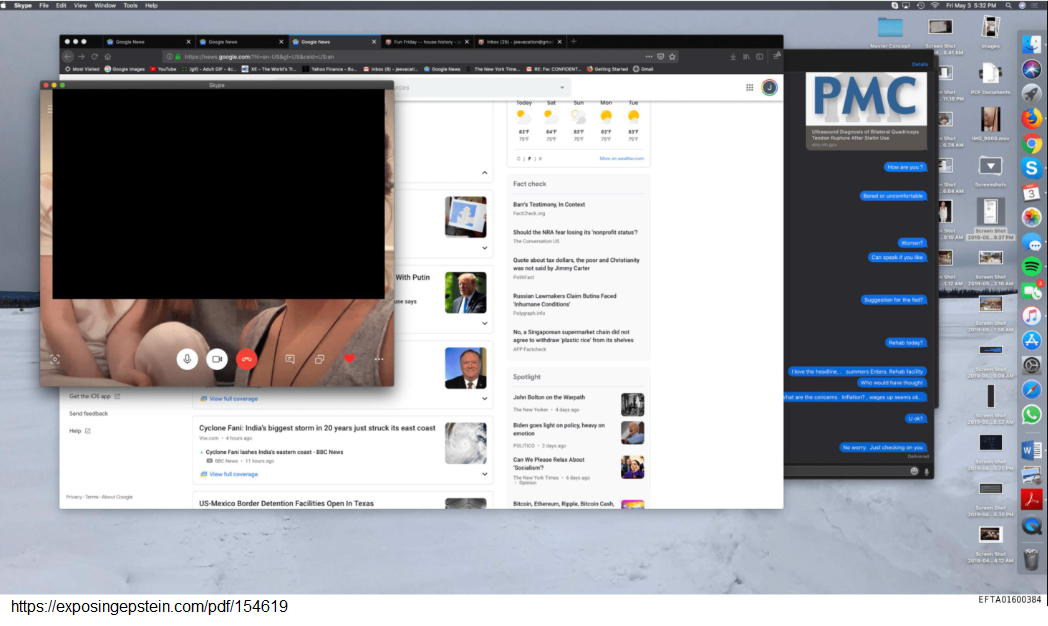Go to Firefox home page
Viewport: 1048px width, 626px height.
(108, 57)
